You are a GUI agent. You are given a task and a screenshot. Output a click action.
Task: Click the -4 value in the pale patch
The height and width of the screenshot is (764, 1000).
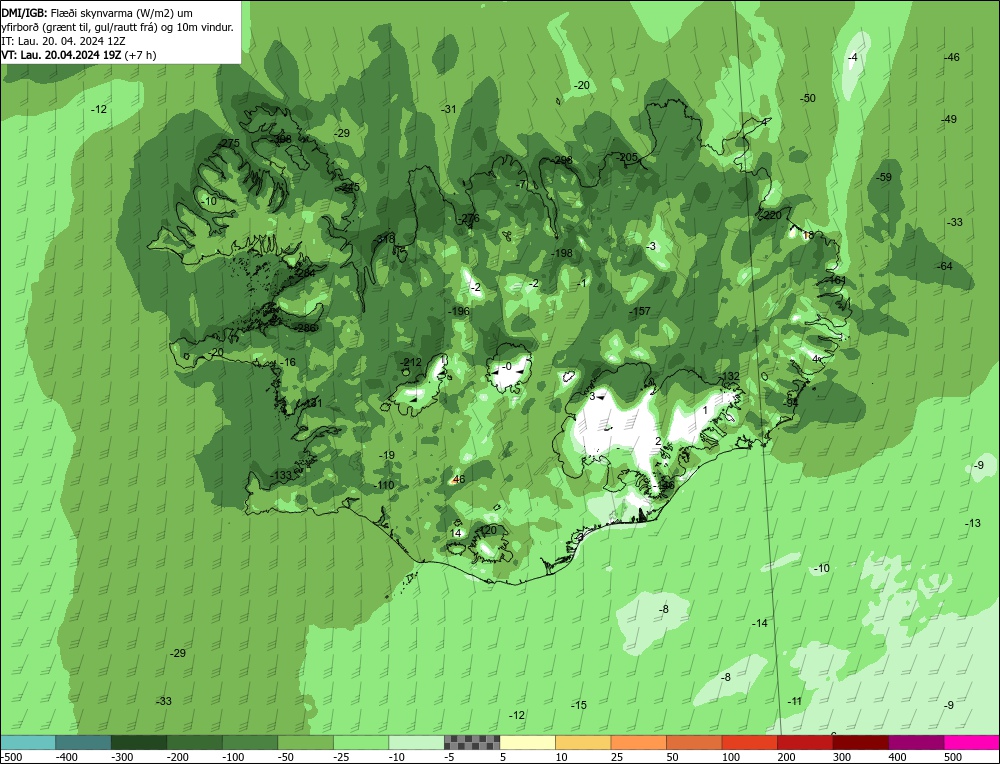[x=852, y=57]
